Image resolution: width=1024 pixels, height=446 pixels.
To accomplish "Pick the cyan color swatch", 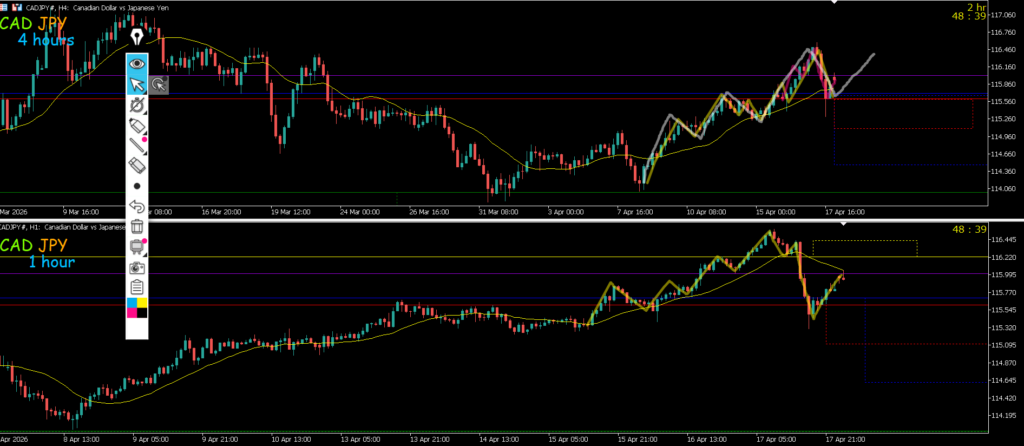I will point(132,302).
